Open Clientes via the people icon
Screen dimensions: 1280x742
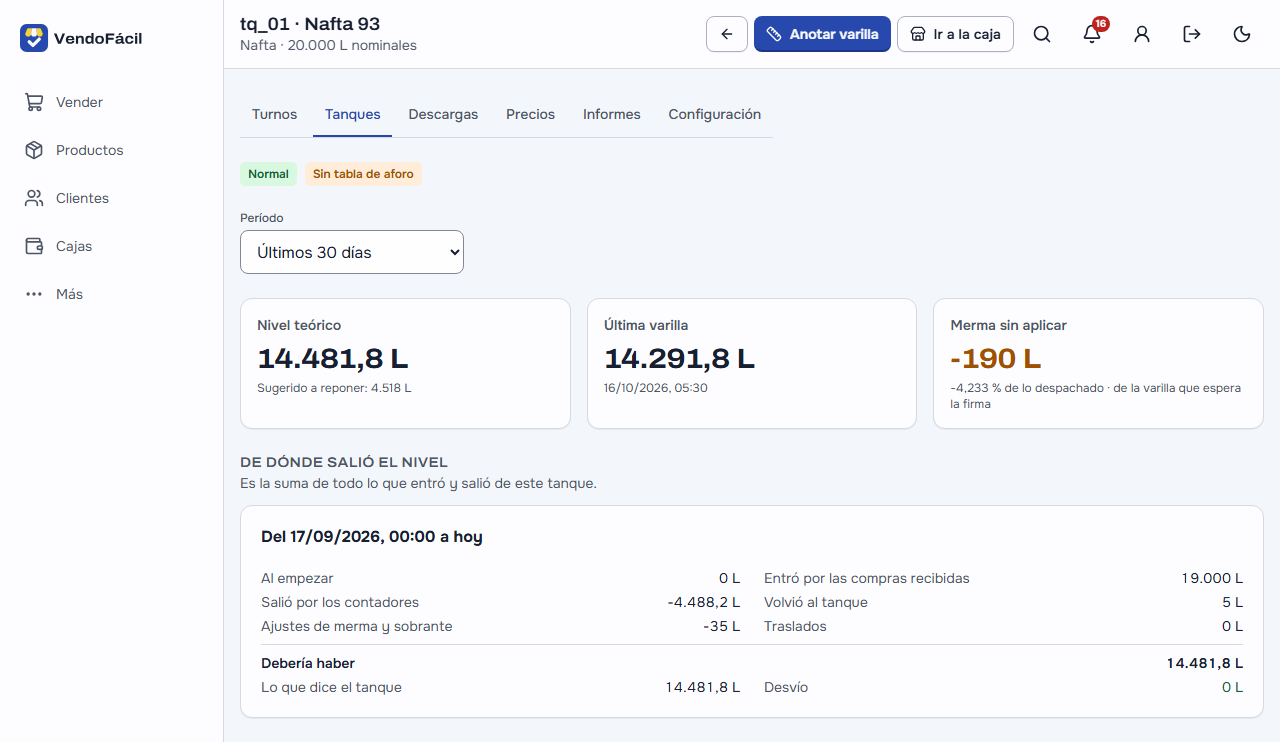click(x=34, y=198)
